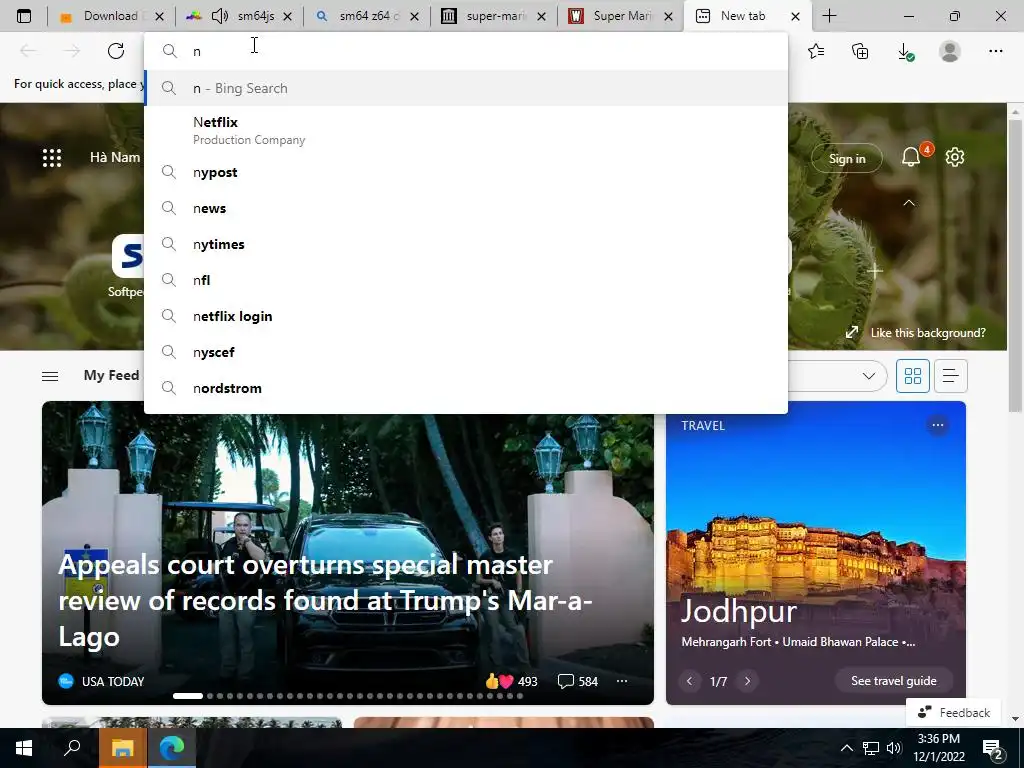Switch to the Download tab
Viewport: 1024px width, 768px height.
[109, 16]
